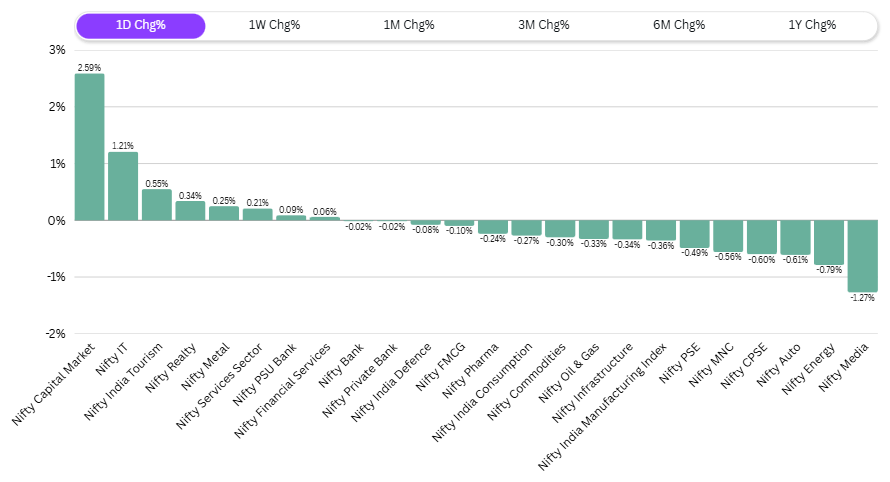The image size is (890, 482).
Task: Show the 6M Chg% period
Action: [x=678, y=25]
